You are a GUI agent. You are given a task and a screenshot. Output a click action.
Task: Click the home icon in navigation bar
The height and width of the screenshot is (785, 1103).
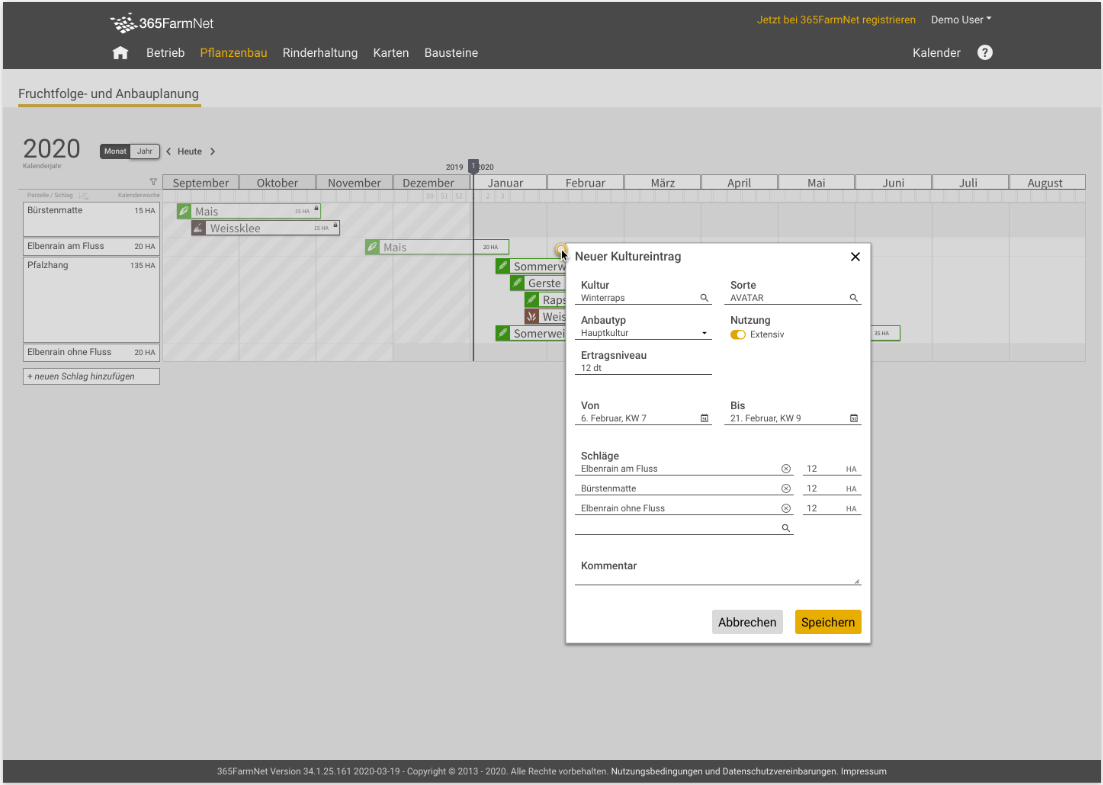point(120,53)
